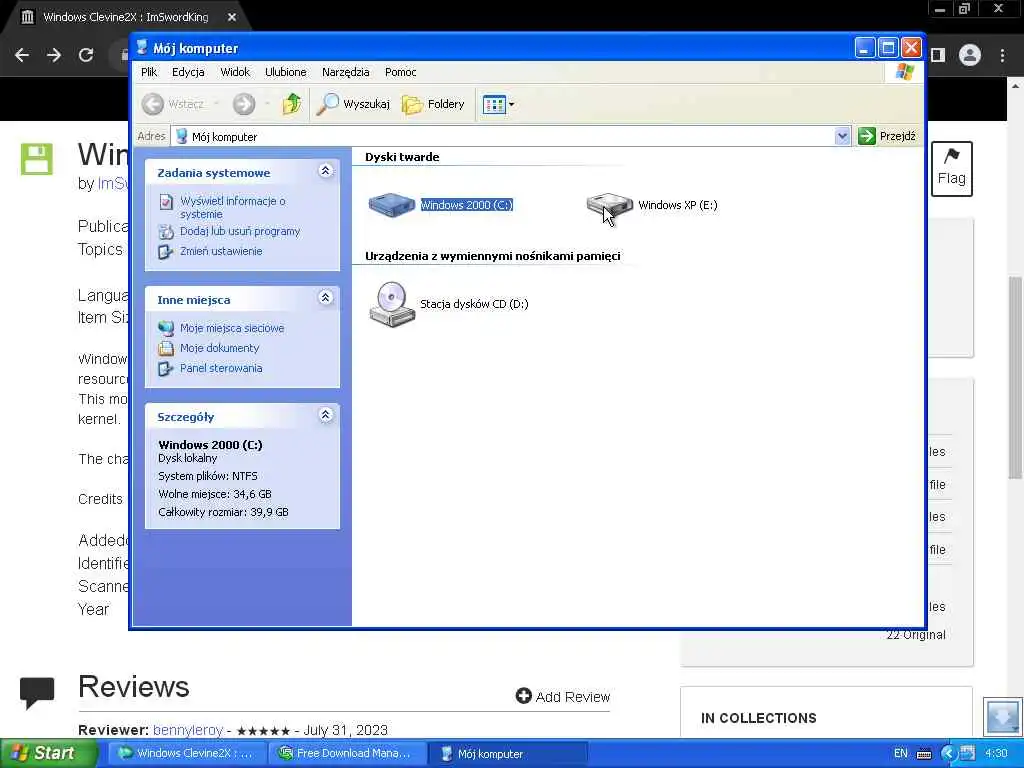
Task: Toggle the Foldery pane
Action: pyautogui.click(x=434, y=104)
